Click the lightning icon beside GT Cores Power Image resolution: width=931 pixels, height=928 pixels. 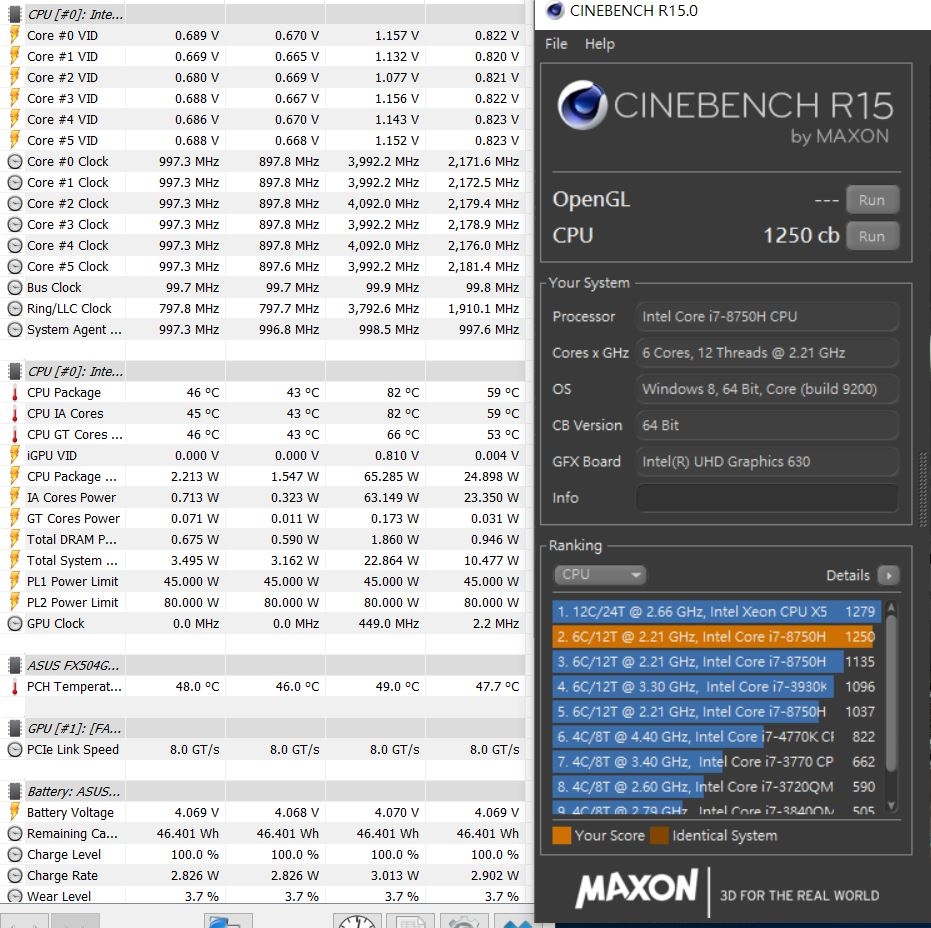pyautogui.click(x=15, y=518)
